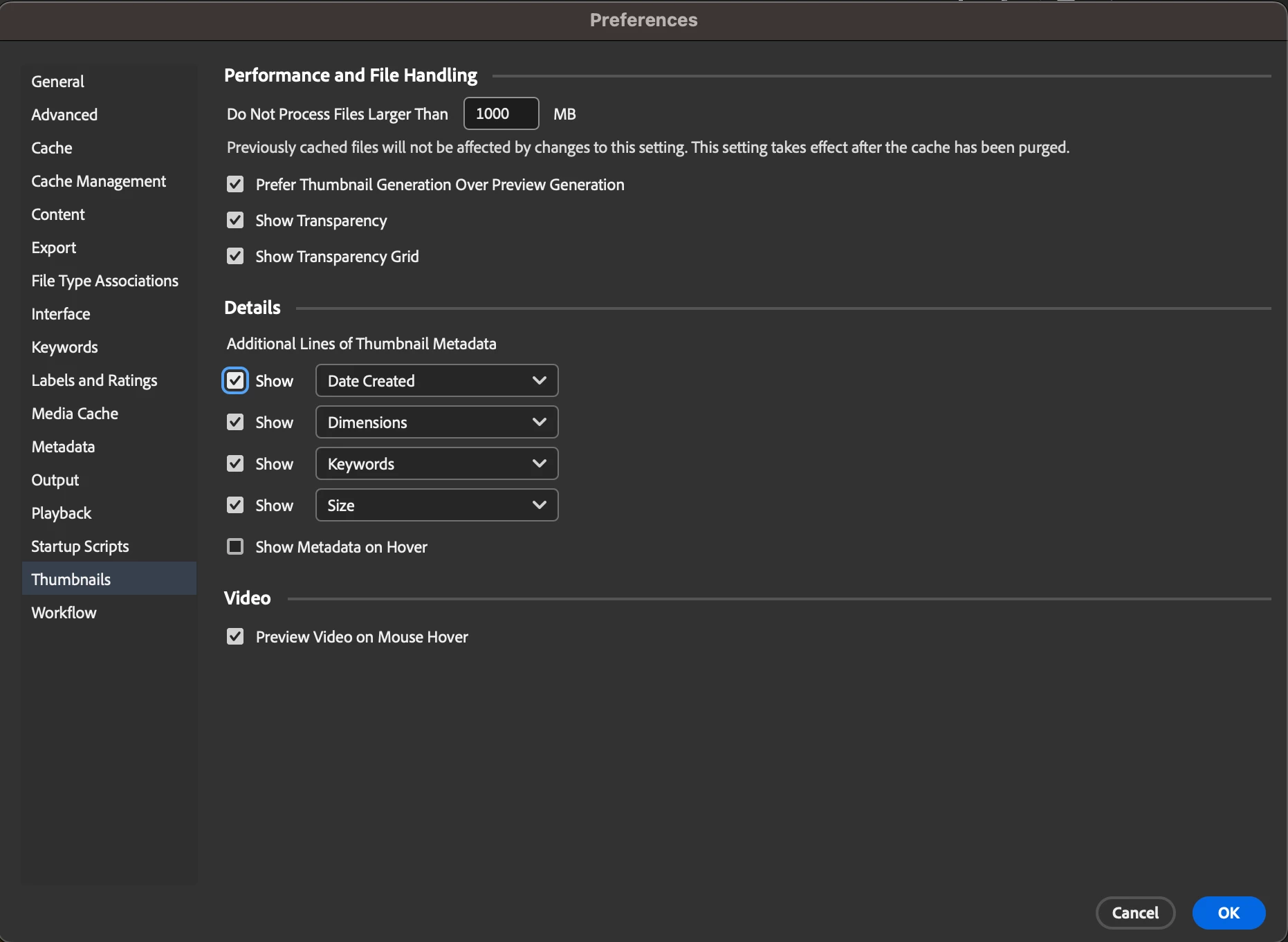Screen dimensions: 1288x942
Task: Expand the Size metadata dropdown
Action: click(436, 505)
